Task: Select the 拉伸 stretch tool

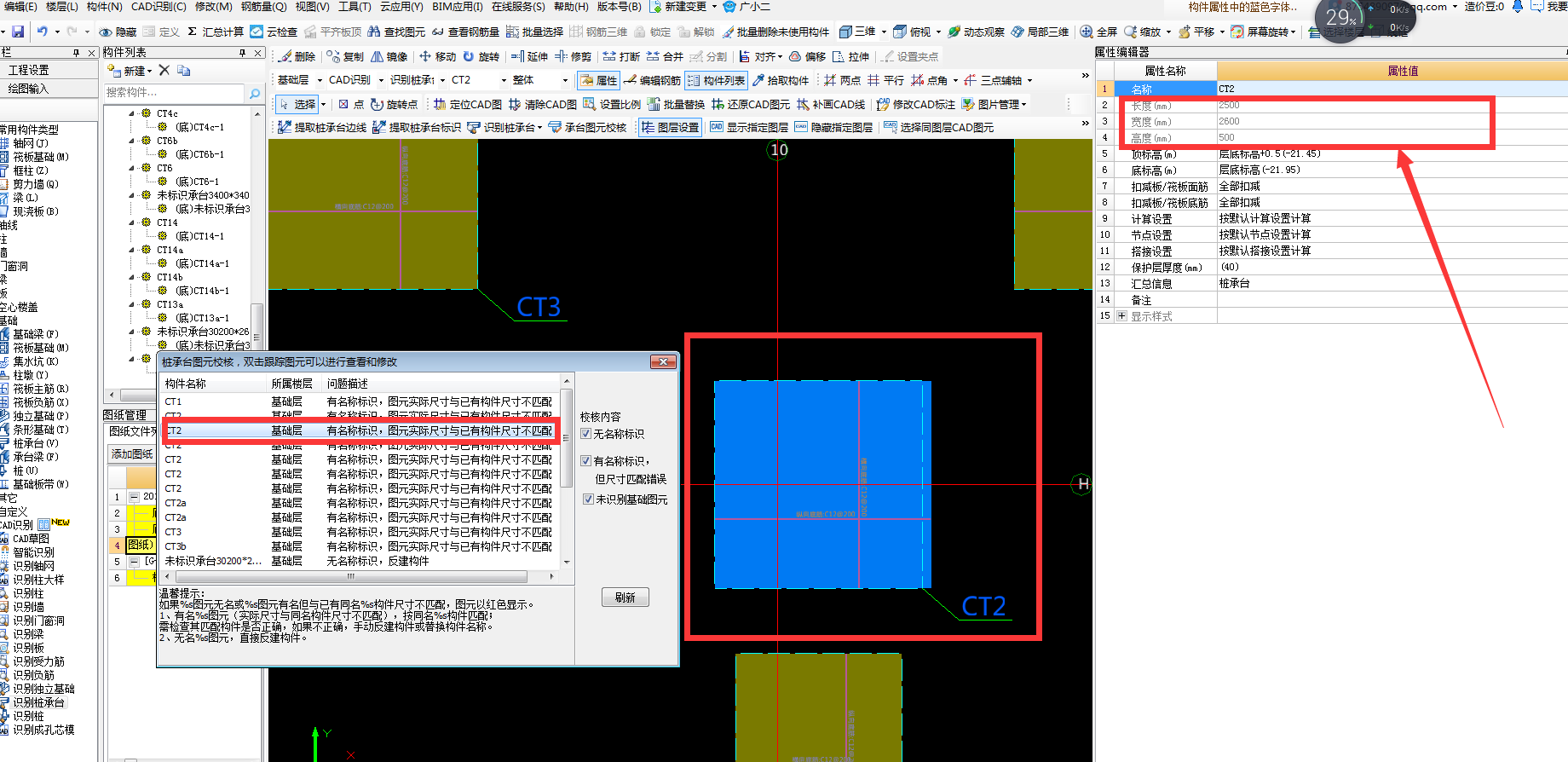Action: (x=850, y=56)
